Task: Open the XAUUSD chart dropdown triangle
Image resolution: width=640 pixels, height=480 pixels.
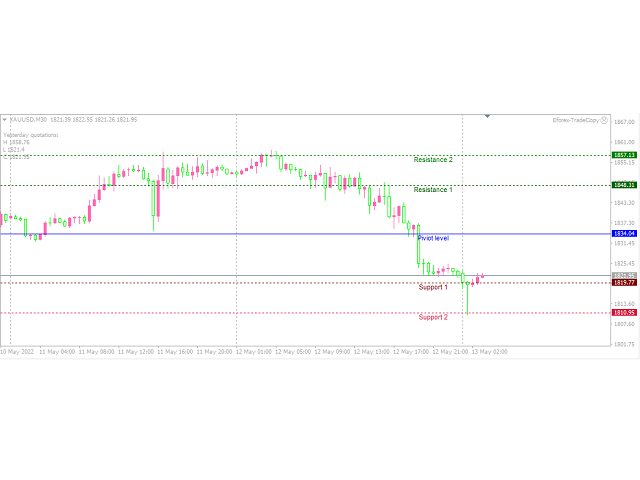Action: [4, 120]
